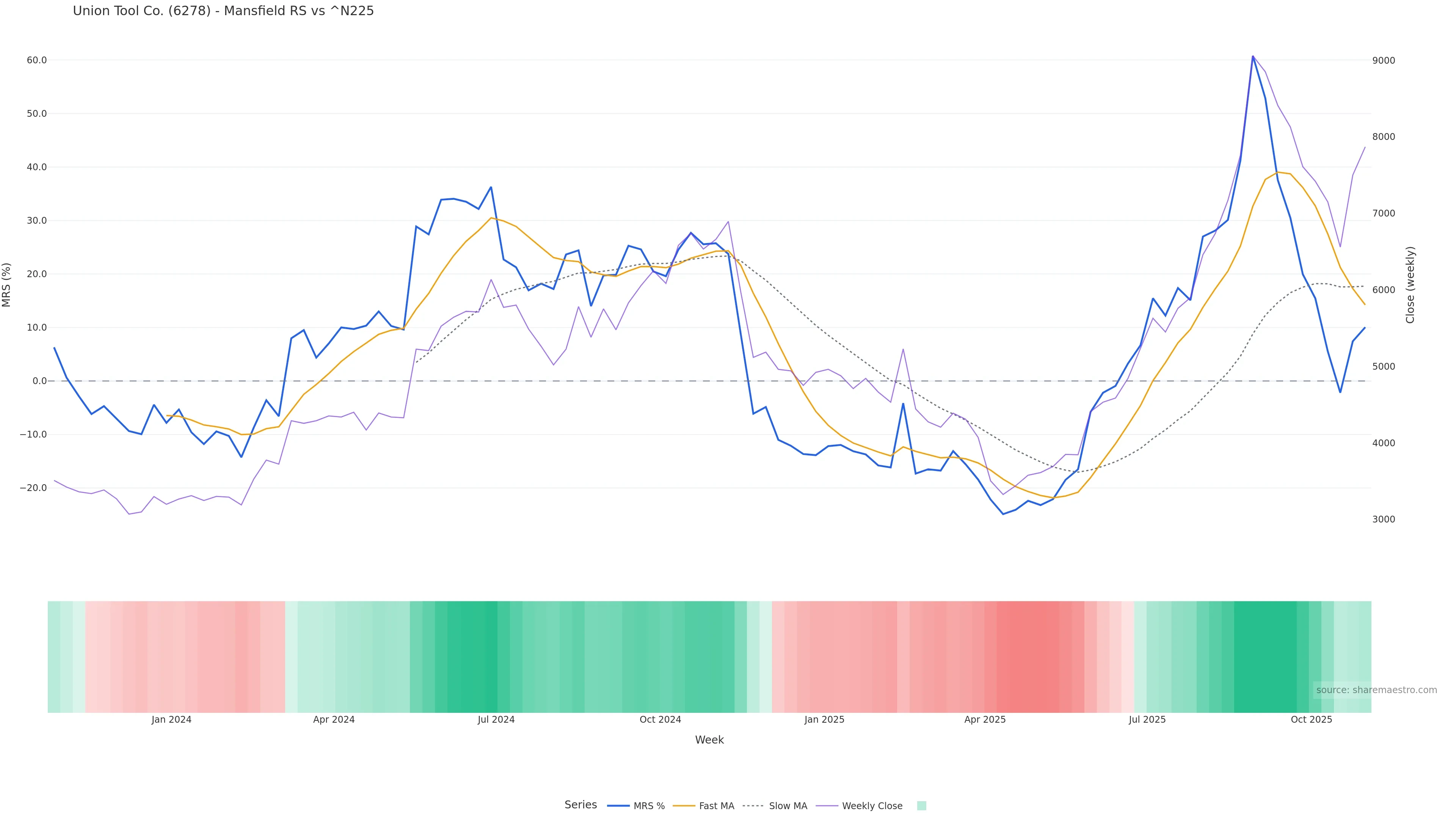Click the Oct 2025 x-axis label
The width and height of the screenshot is (1456, 819).
[x=1311, y=720]
